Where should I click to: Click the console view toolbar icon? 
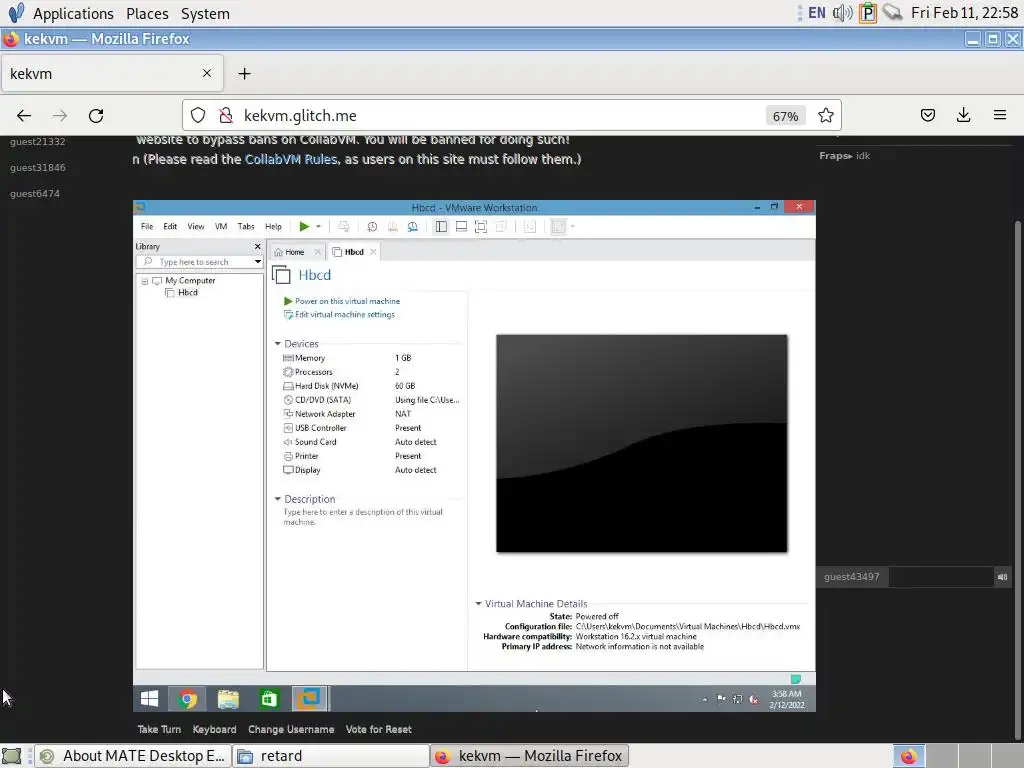(530, 227)
